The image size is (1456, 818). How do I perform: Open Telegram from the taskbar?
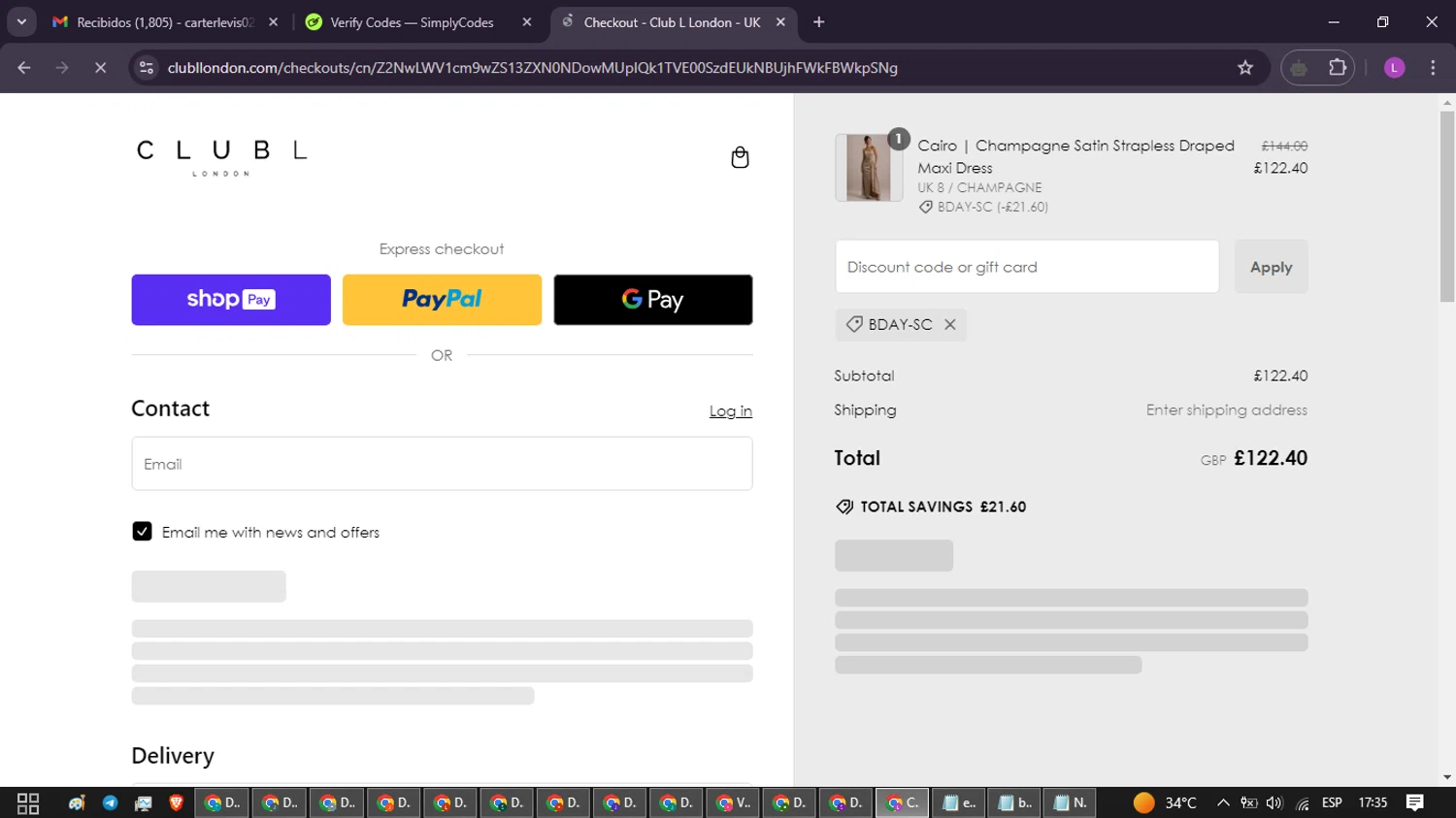[110, 803]
